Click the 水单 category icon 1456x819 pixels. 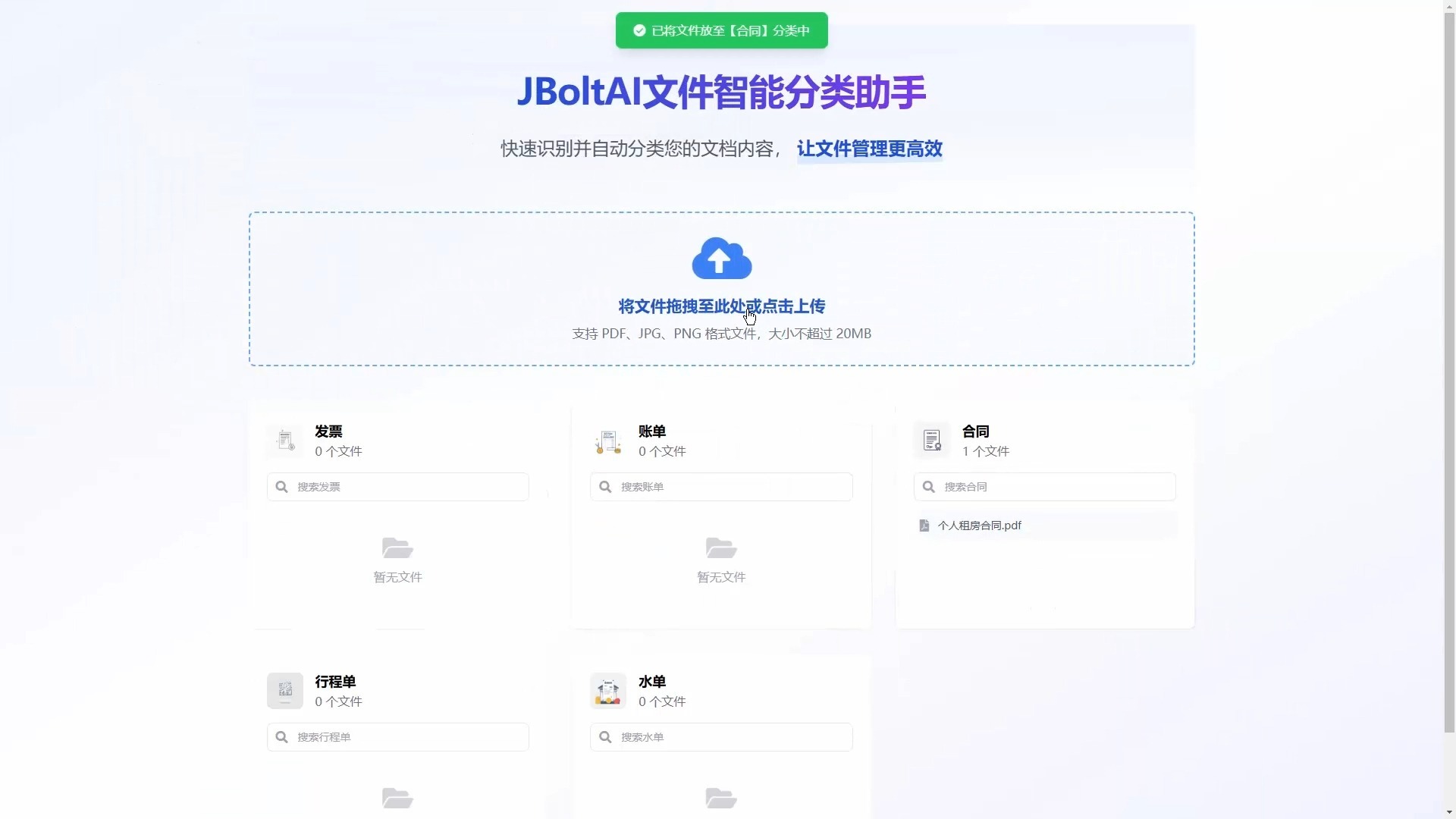[x=608, y=691]
